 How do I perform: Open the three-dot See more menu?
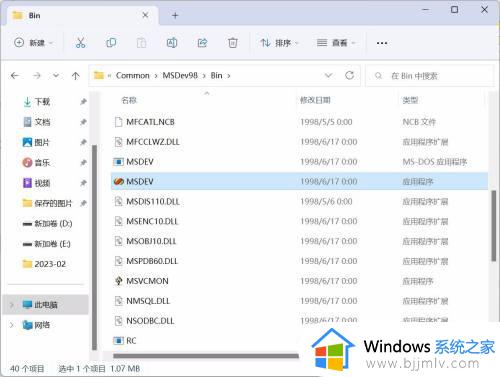pos(382,43)
